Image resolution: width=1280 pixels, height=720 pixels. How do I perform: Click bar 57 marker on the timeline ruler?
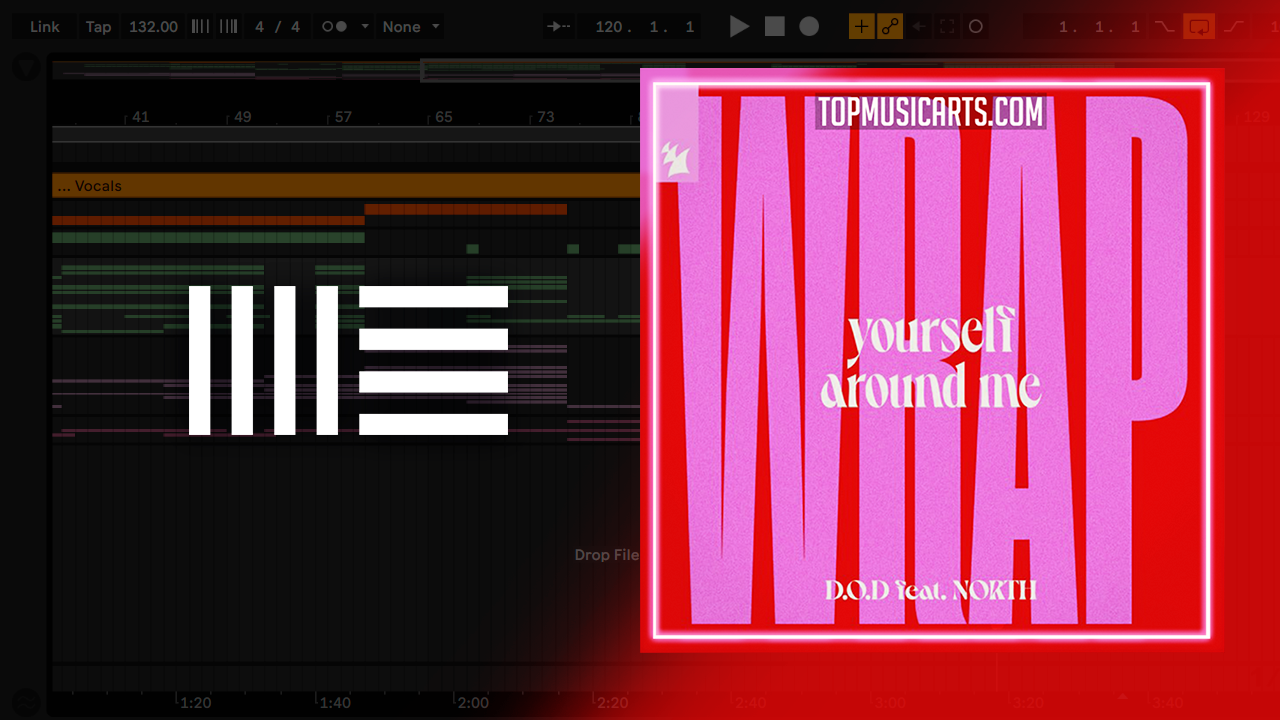[x=343, y=117]
